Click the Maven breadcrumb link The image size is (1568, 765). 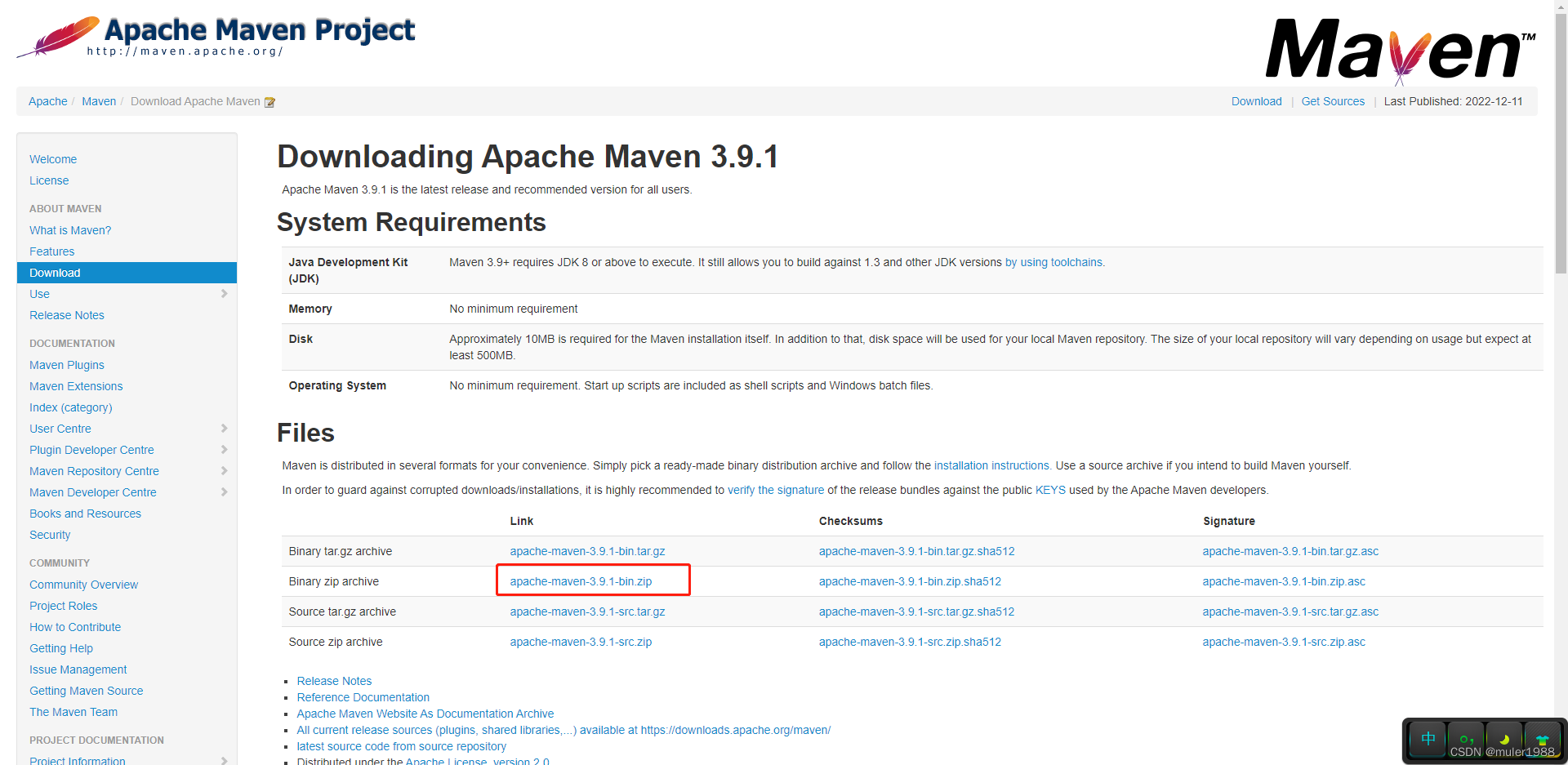99,101
